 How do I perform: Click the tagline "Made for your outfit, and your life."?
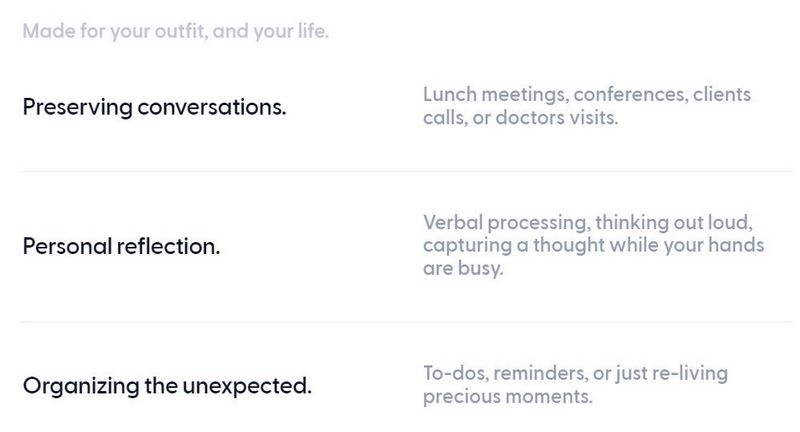(x=176, y=32)
